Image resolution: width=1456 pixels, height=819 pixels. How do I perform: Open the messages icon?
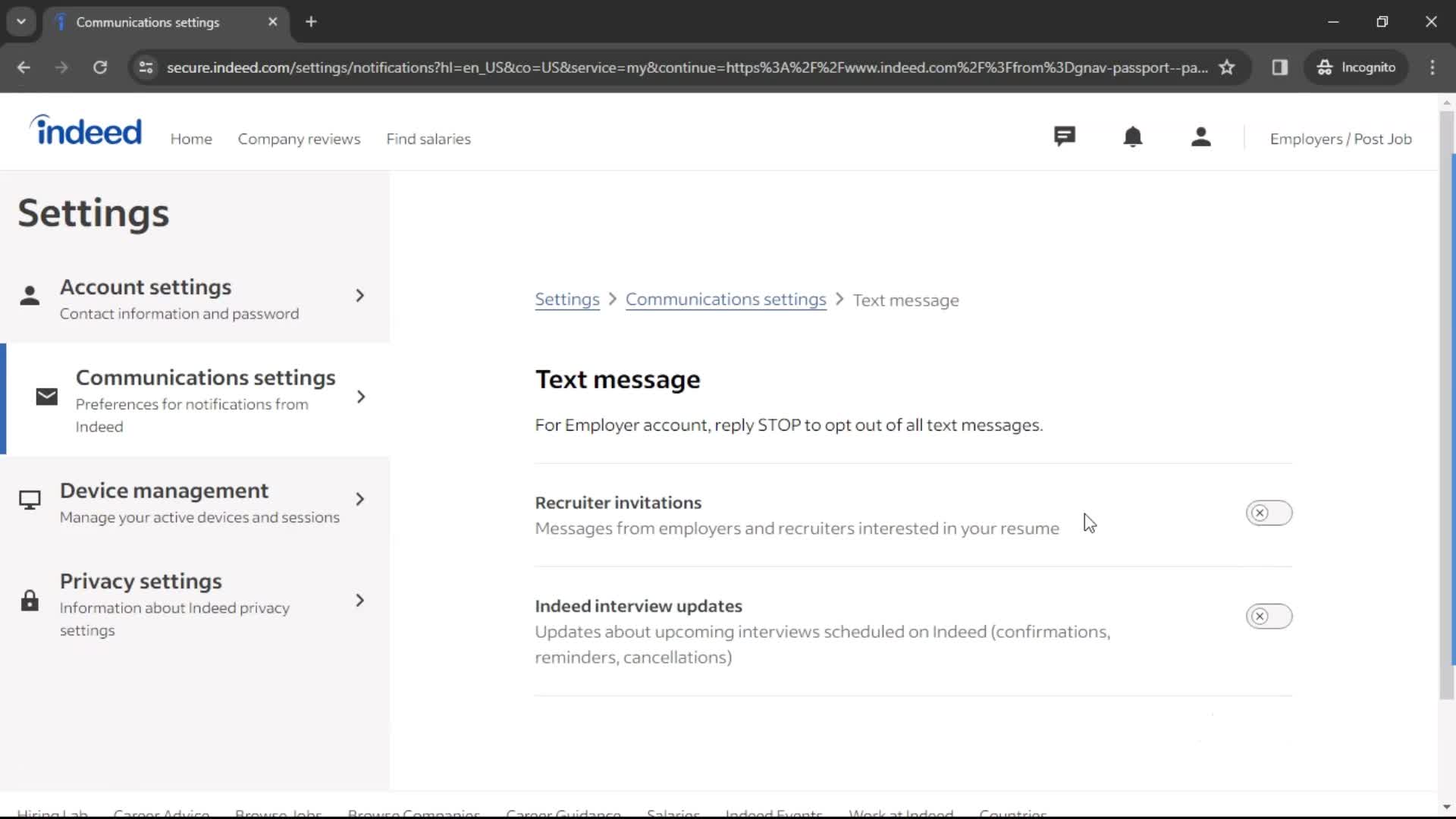click(1065, 137)
